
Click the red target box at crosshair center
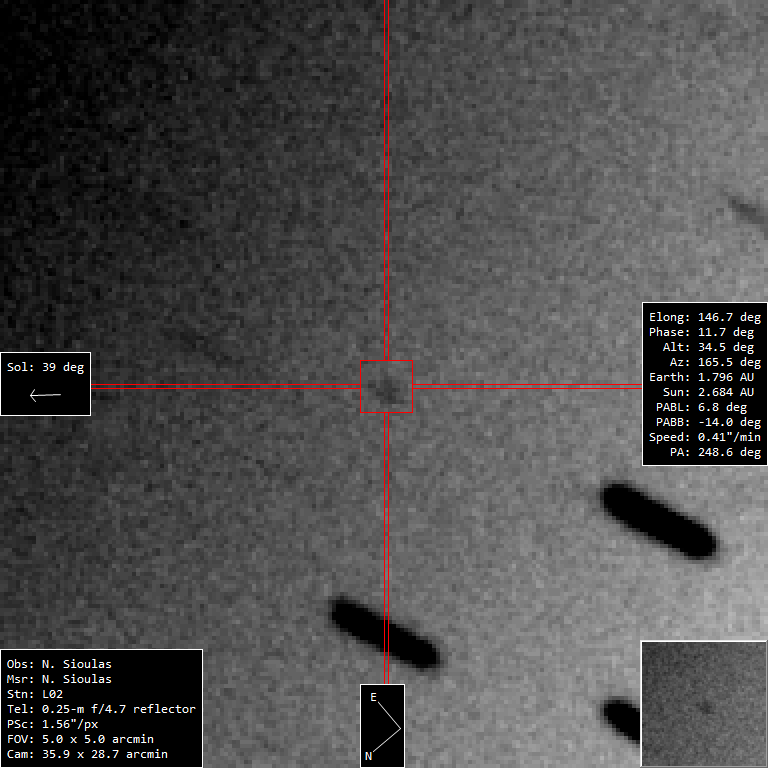click(386, 386)
